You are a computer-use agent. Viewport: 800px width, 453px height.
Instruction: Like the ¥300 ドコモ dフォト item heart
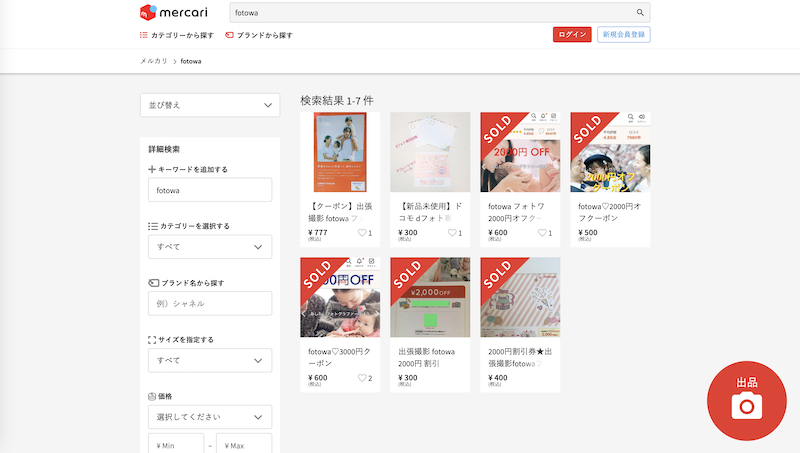452,233
